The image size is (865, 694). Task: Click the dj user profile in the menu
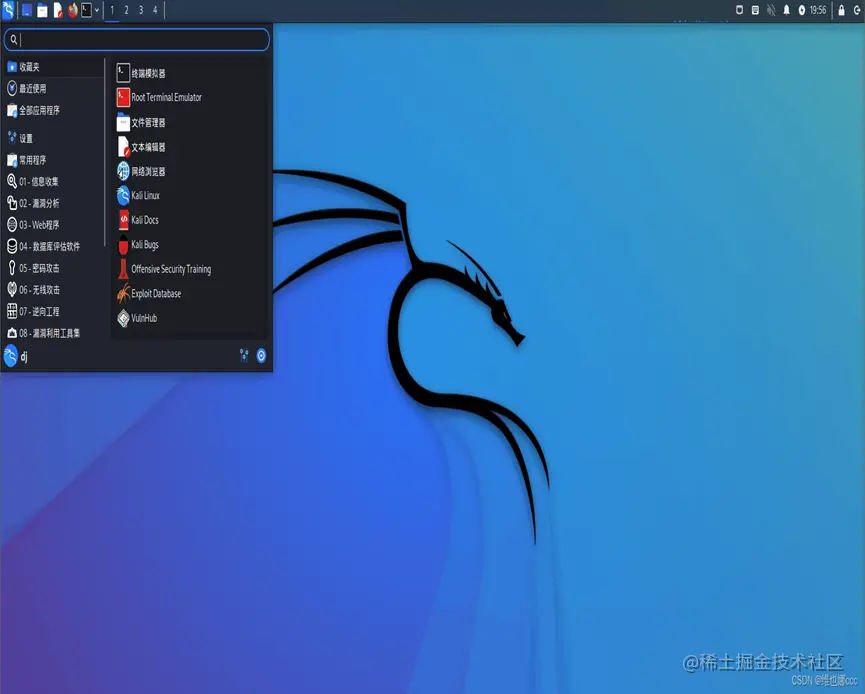click(16, 356)
